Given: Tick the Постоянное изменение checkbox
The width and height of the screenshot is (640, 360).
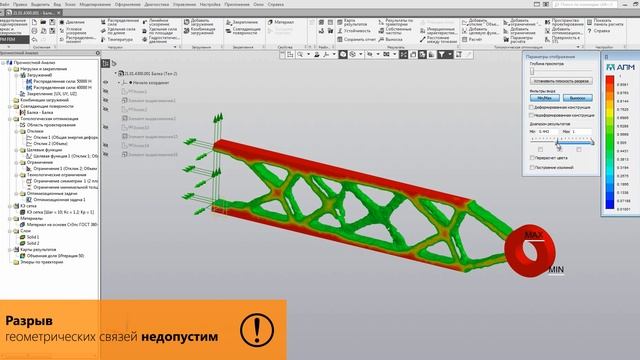Looking at the screenshot, I should click(x=532, y=167).
